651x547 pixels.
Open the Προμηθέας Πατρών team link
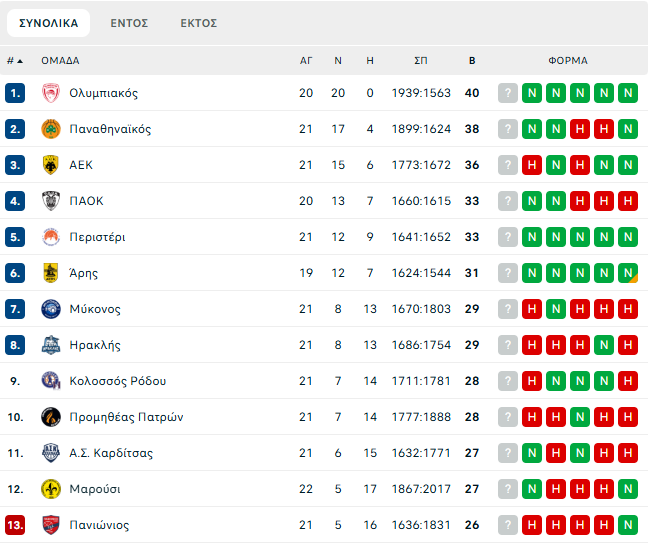[x=126, y=417]
